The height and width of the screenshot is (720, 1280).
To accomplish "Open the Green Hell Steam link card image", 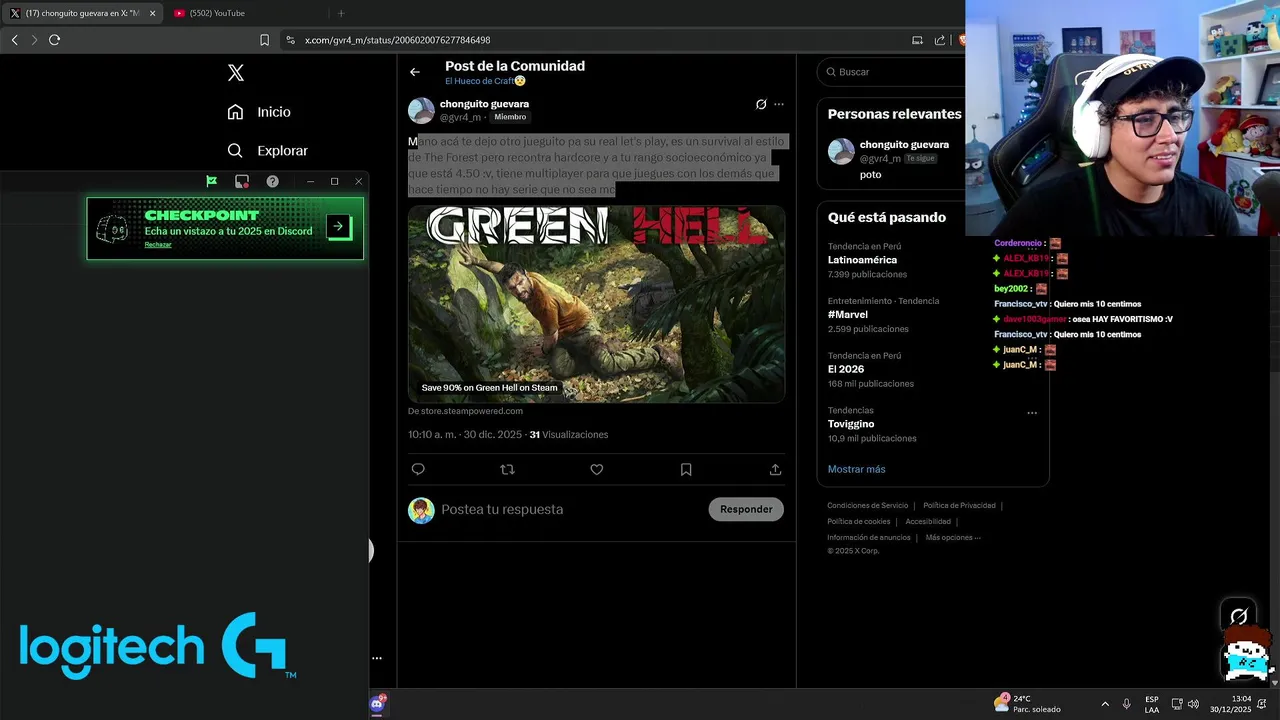I will pos(596,304).
